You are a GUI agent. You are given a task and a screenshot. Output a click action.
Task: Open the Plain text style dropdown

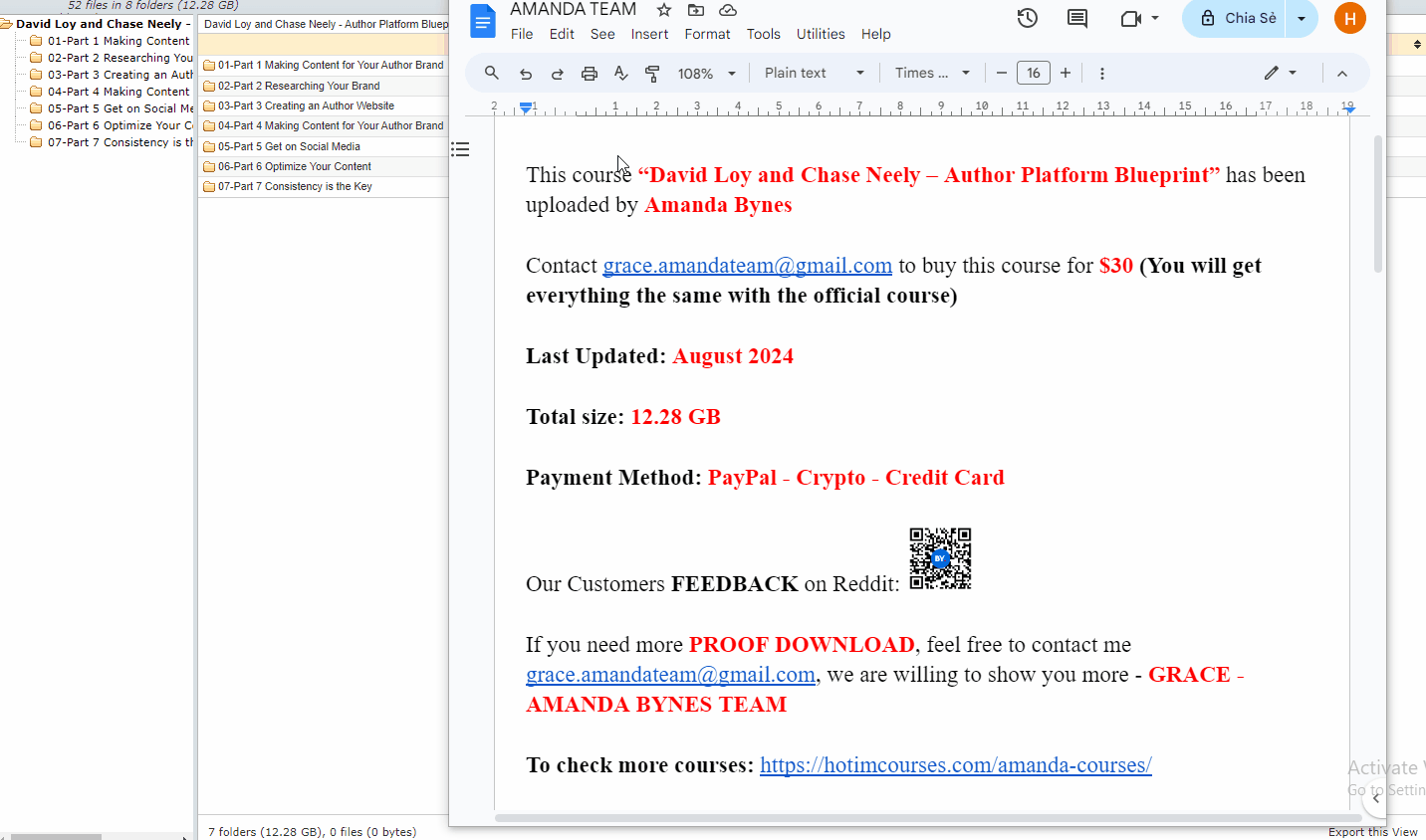(x=814, y=73)
